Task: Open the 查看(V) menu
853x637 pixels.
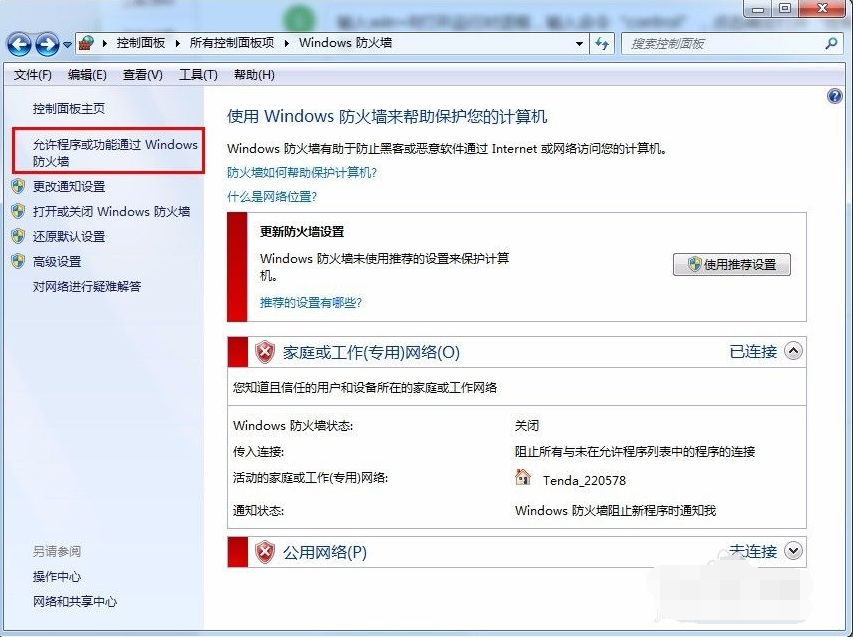Action: (143, 75)
